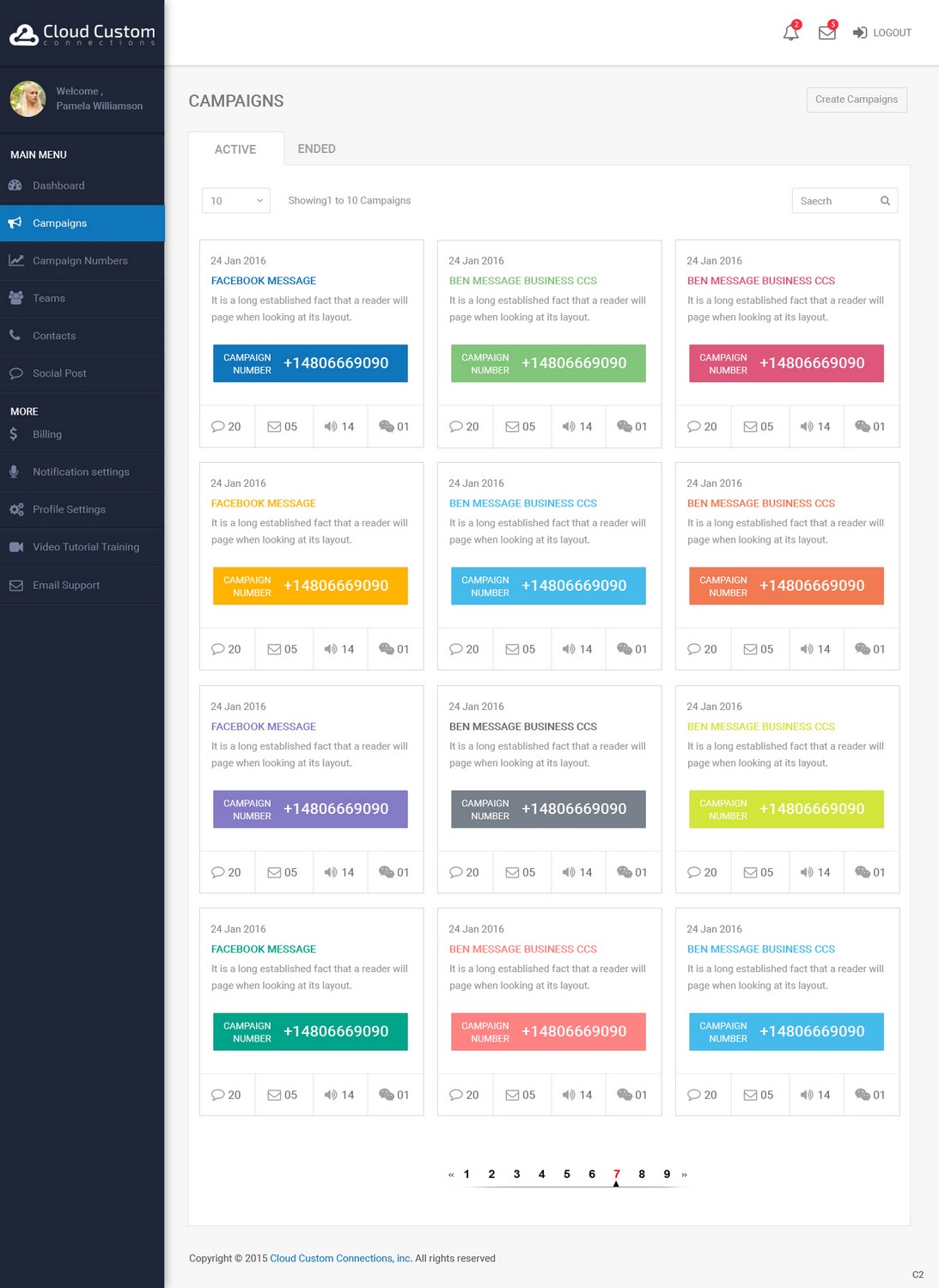
Task: Click the Cloud Custom Connections logo
Action: point(82,34)
